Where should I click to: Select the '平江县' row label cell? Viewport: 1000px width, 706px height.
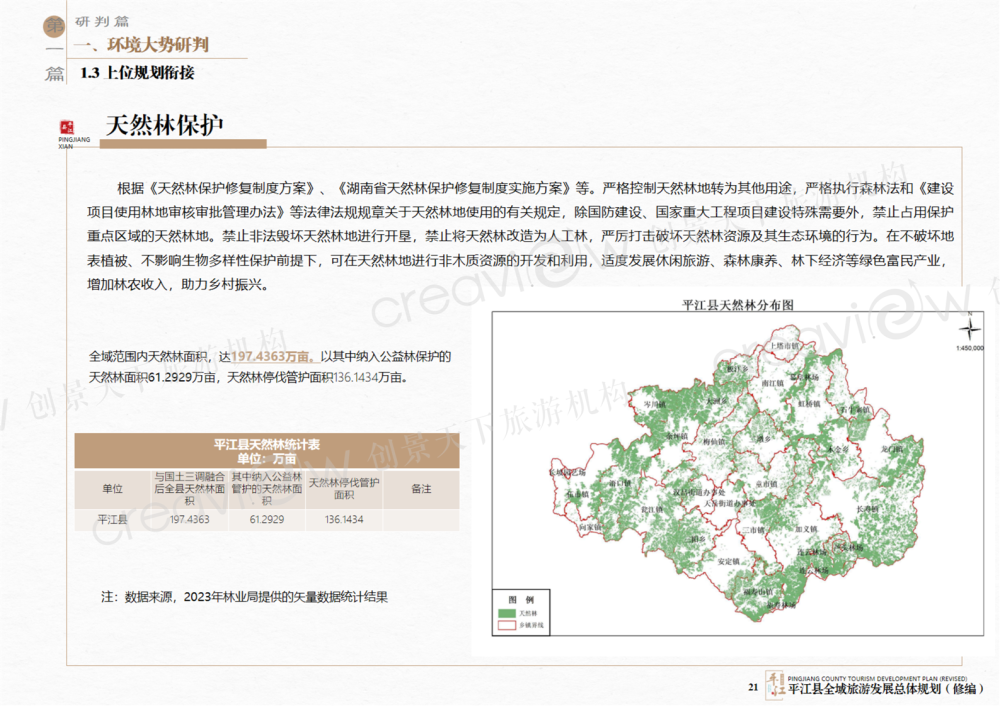click(112, 520)
